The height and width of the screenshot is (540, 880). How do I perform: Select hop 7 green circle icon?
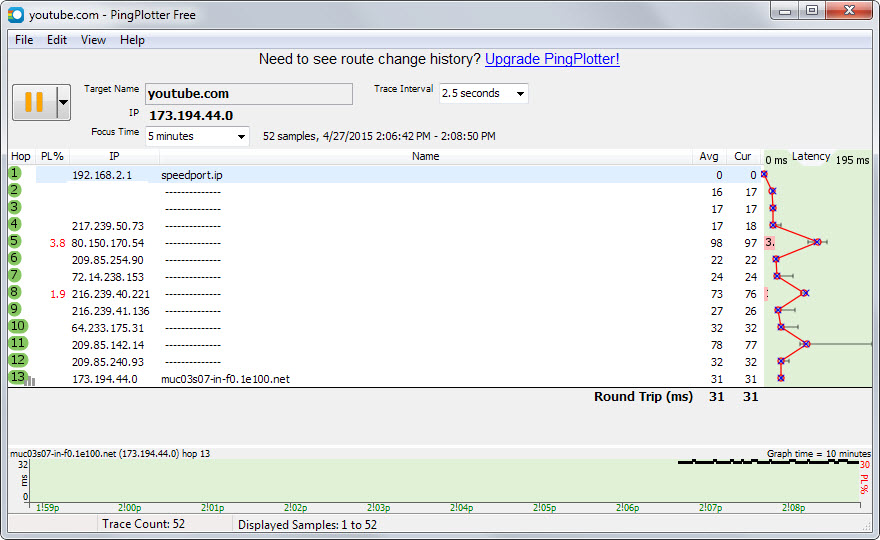(x=15, y=275)
